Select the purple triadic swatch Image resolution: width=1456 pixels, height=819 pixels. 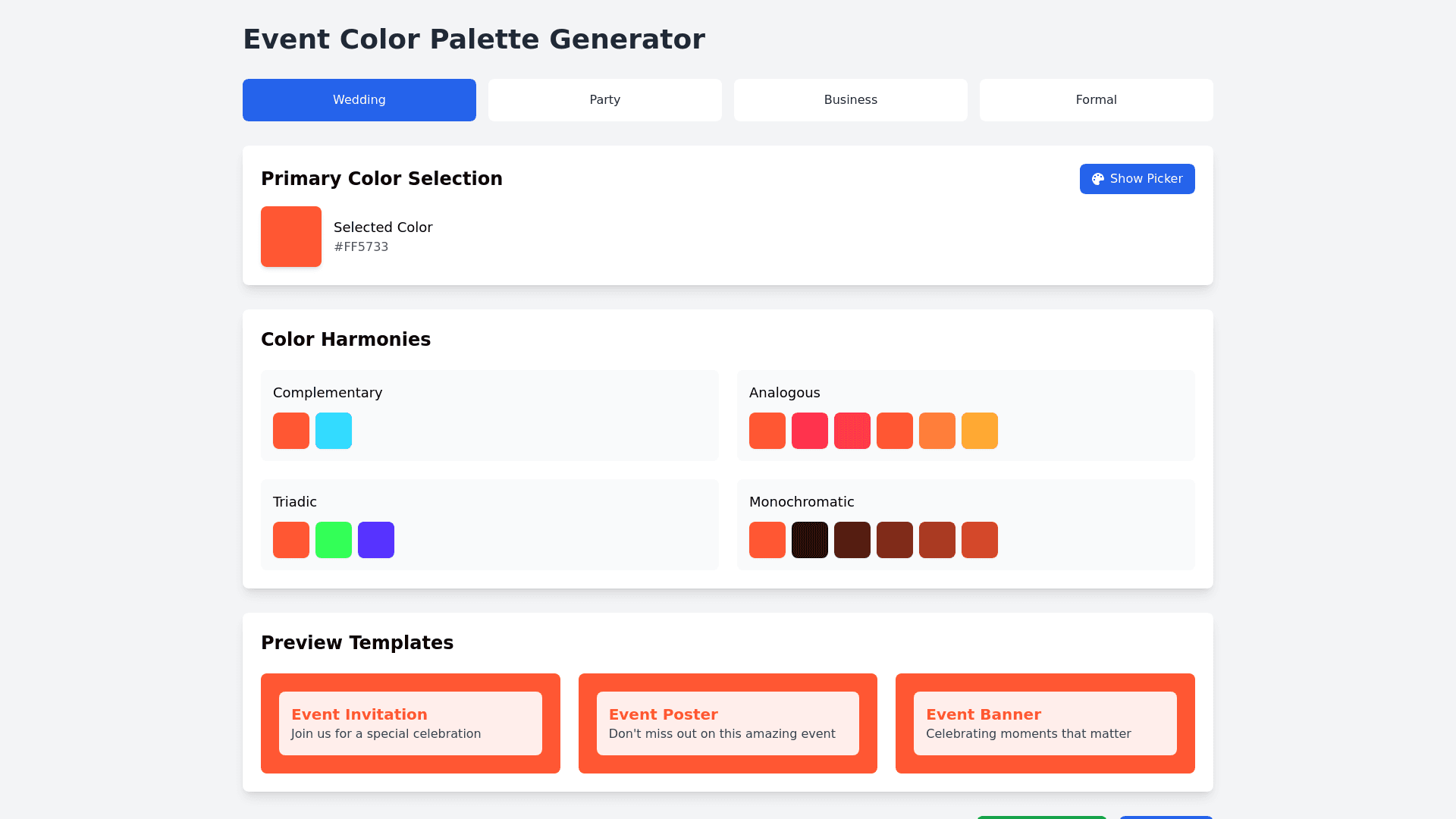pos(376,540)
